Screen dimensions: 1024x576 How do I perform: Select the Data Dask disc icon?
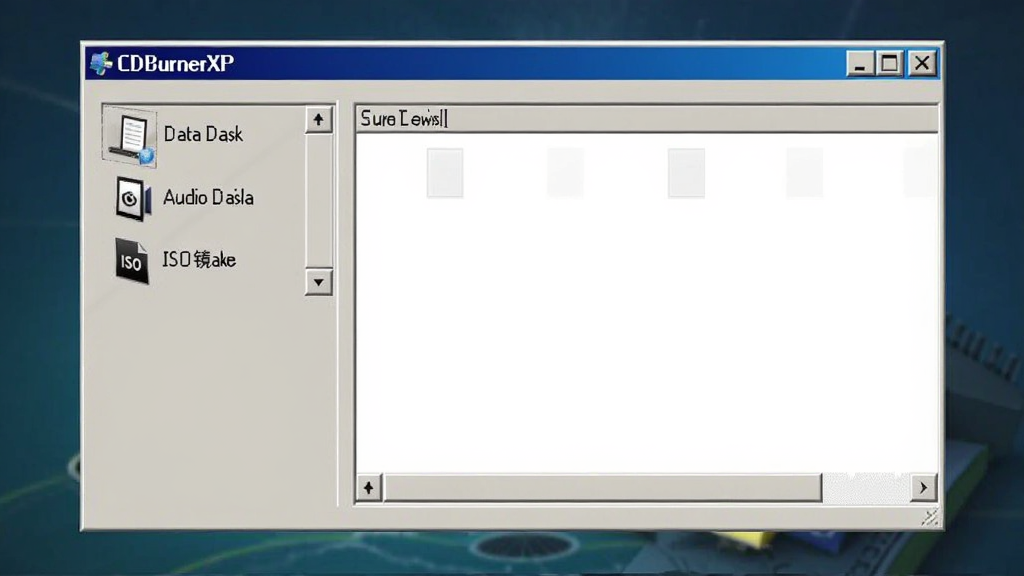pos(129,136)
